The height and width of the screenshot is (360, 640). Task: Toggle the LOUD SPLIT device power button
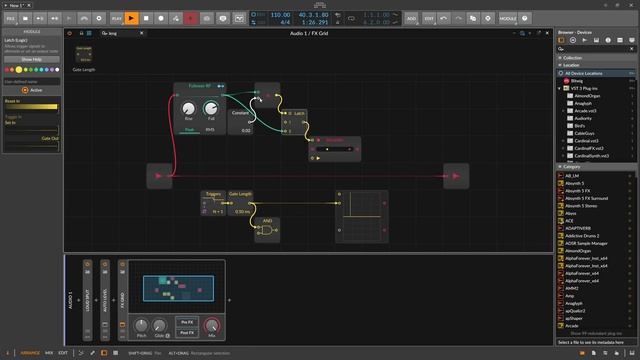87,264
